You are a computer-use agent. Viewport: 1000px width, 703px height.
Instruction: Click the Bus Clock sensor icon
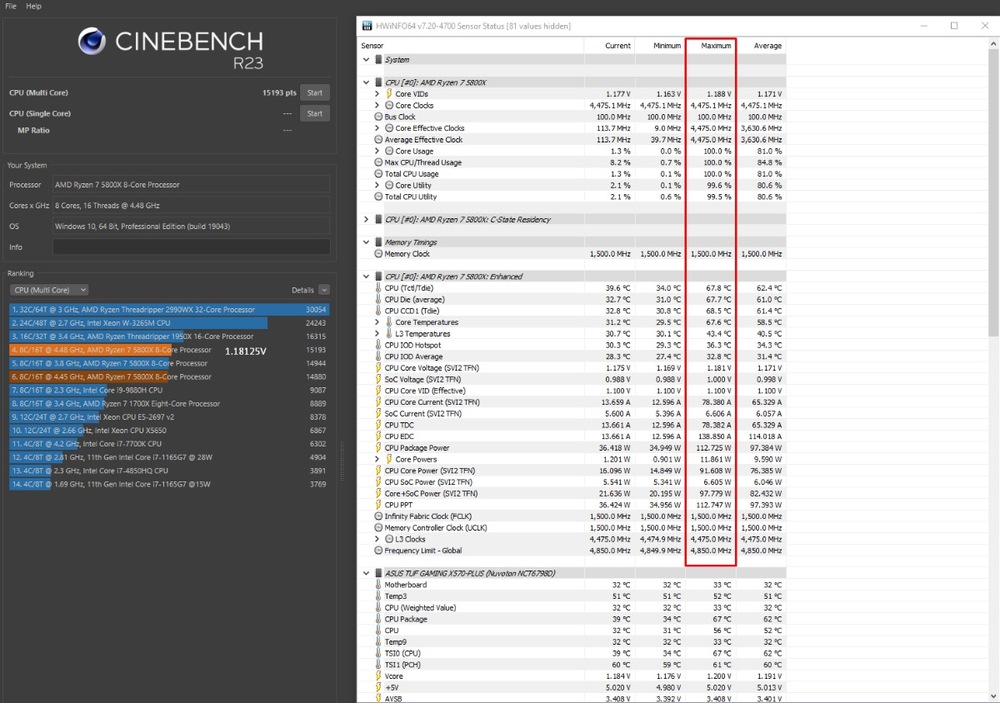[378, 117]
